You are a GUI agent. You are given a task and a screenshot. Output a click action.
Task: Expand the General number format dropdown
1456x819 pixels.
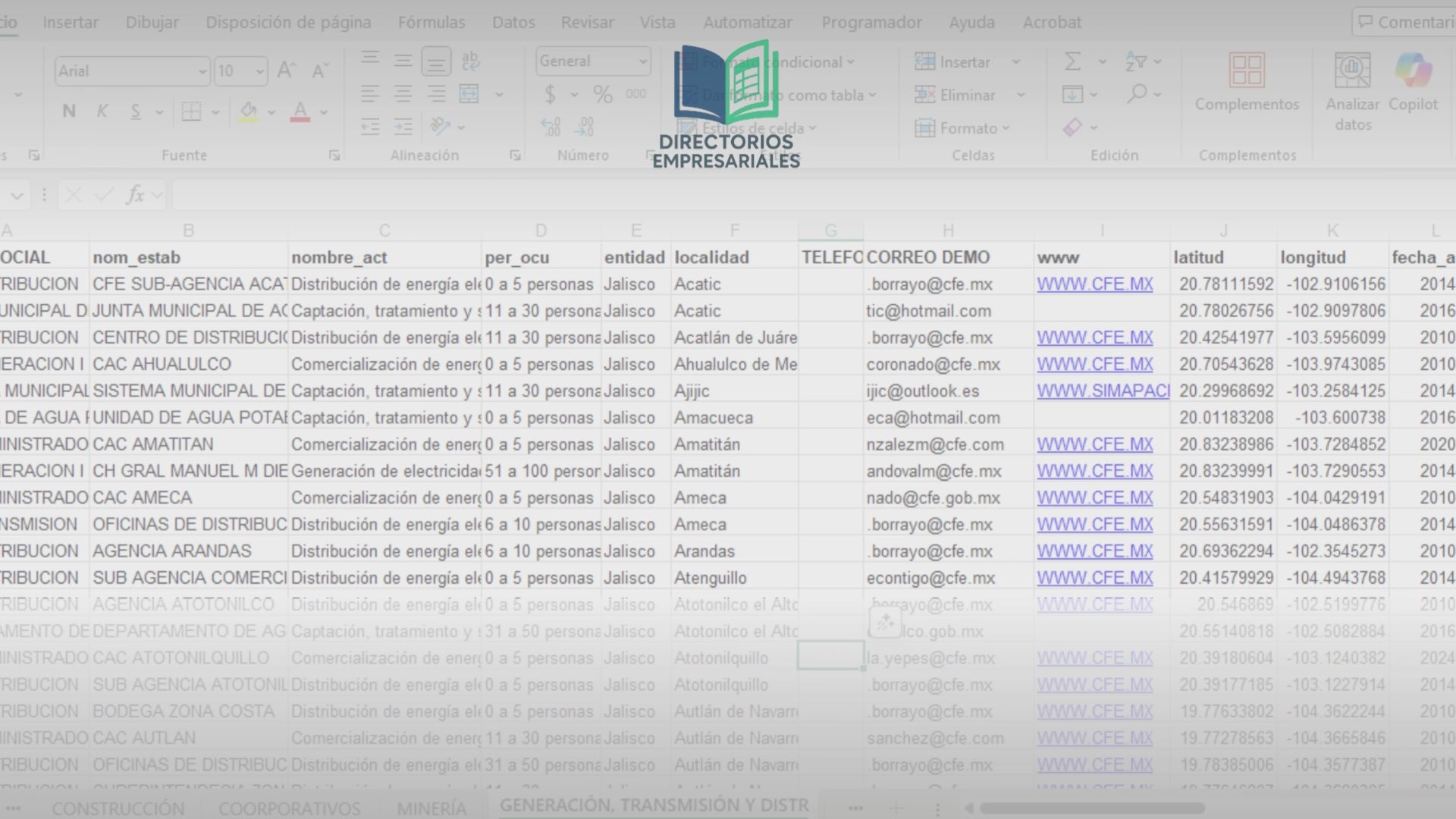pos(642,61)
